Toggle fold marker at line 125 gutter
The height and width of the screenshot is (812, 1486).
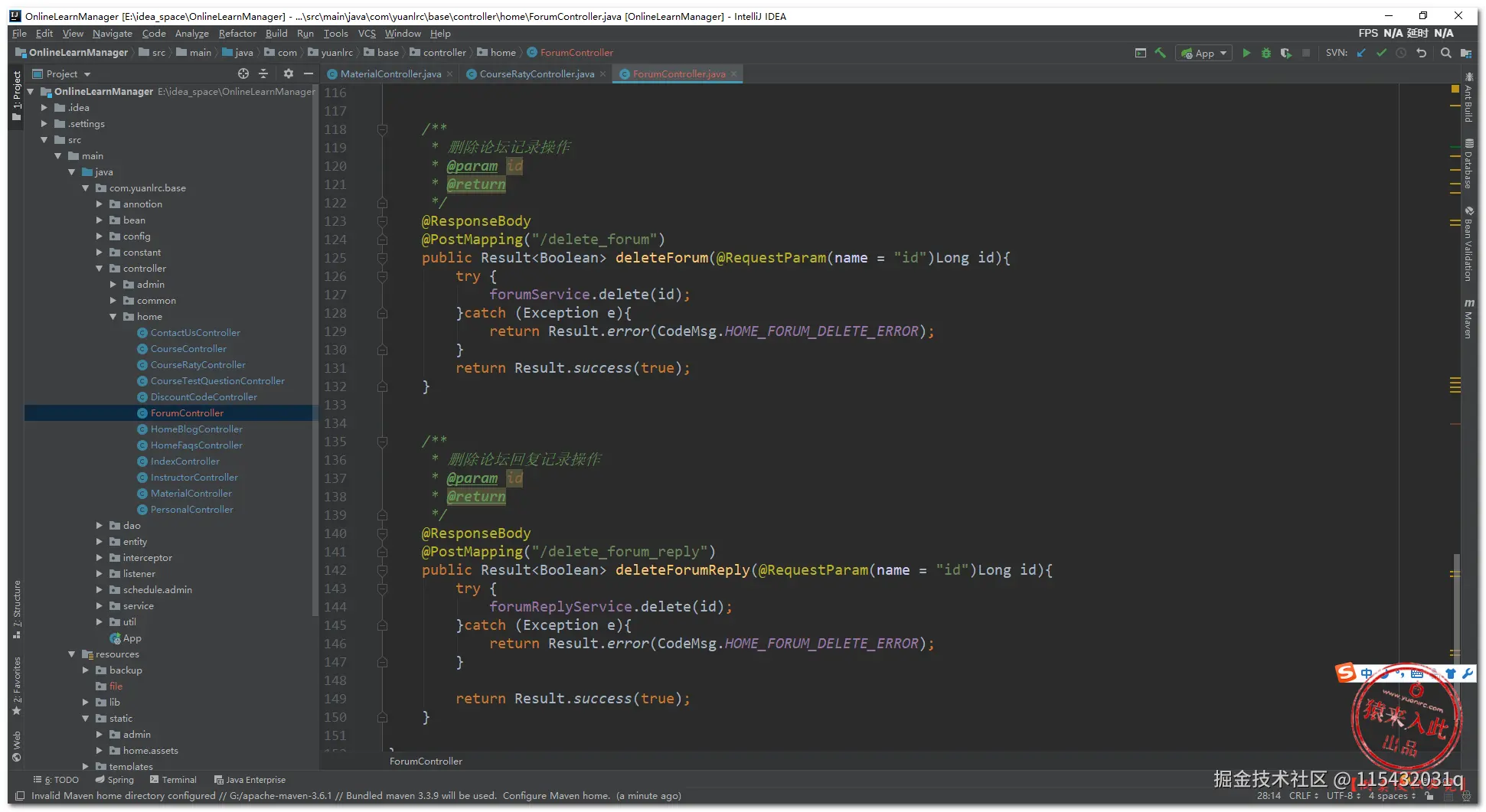(x=382, y=258)
